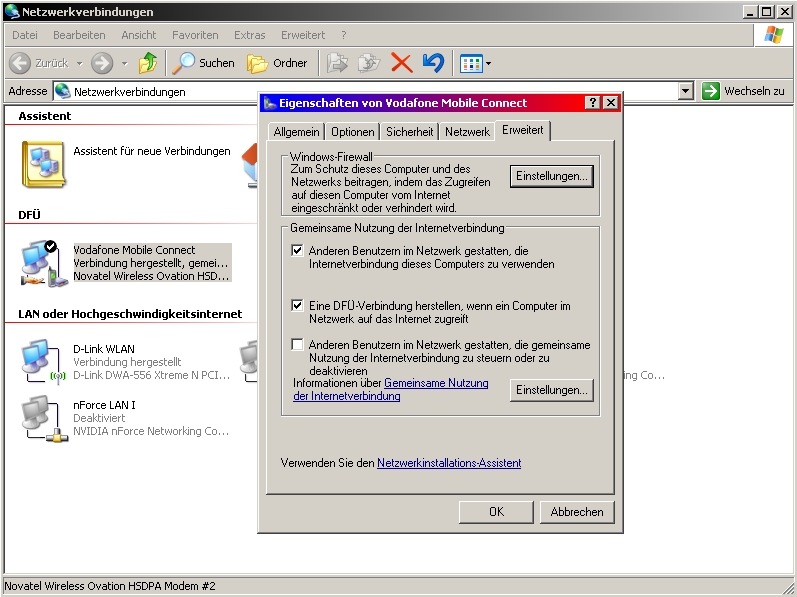Click the D-Link DWA-556 Xtreme N PCI… text
The width and height of the screenshot is (797, 597).
click(x=151, y=375)
